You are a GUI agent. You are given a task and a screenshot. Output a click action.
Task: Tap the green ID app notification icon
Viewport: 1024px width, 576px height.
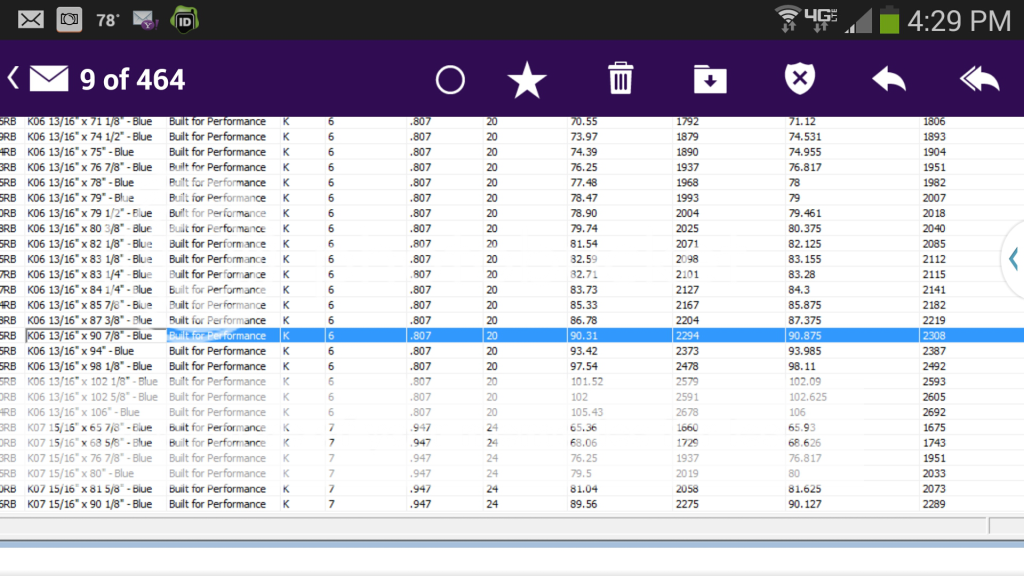(184, 19)
